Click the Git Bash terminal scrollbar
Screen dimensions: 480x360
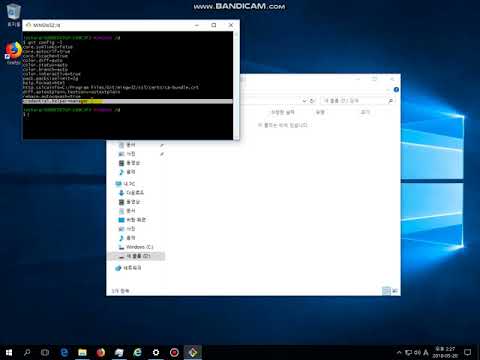pyautogui.click(x=236, y=85)
